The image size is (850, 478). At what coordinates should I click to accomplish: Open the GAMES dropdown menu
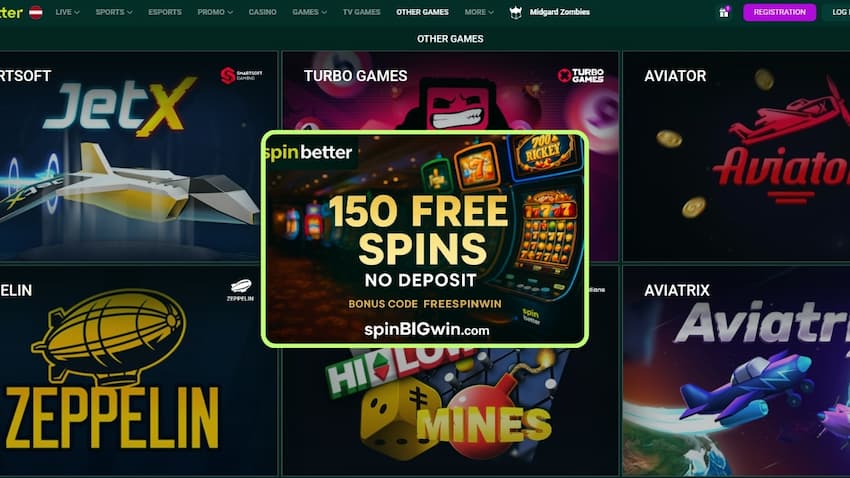[x=310, y=12]
